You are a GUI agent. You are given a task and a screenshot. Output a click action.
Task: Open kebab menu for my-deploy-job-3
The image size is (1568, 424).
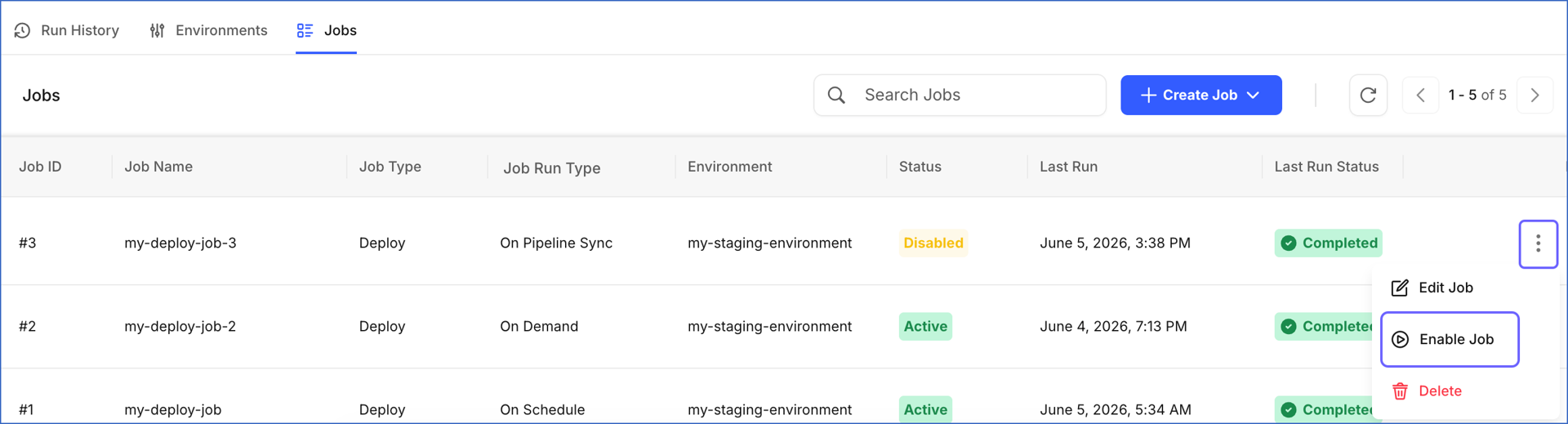pyautogui.click(x=1538, y=243)
